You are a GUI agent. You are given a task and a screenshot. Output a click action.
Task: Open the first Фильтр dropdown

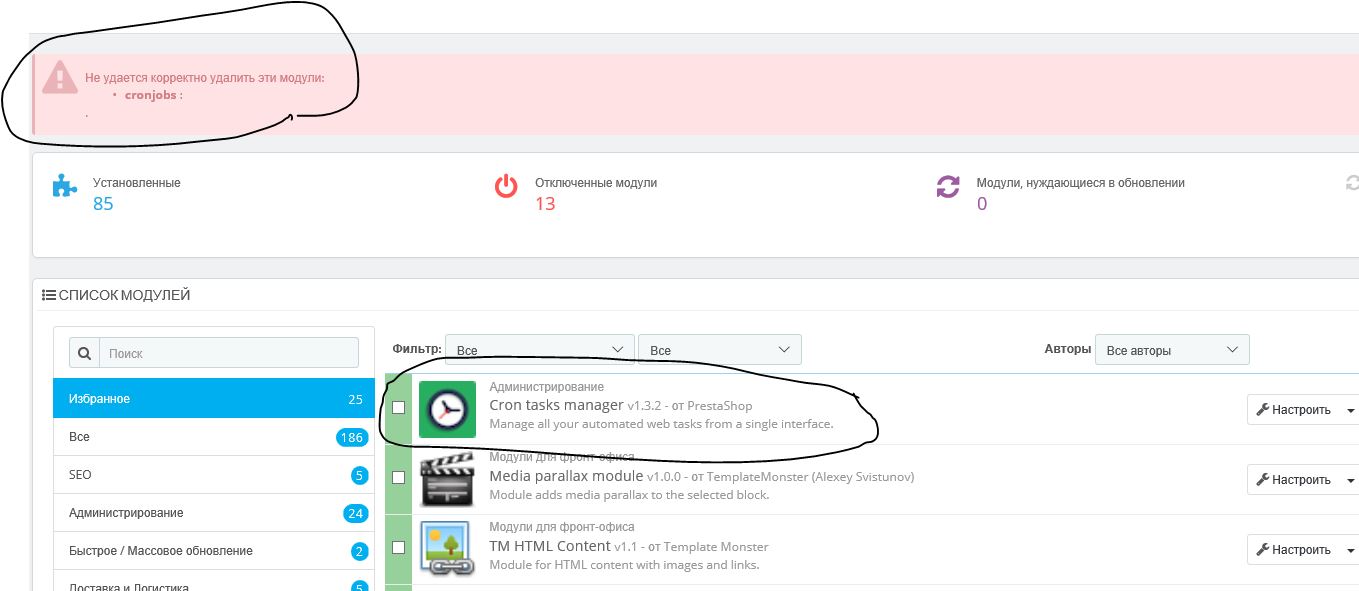539,349
